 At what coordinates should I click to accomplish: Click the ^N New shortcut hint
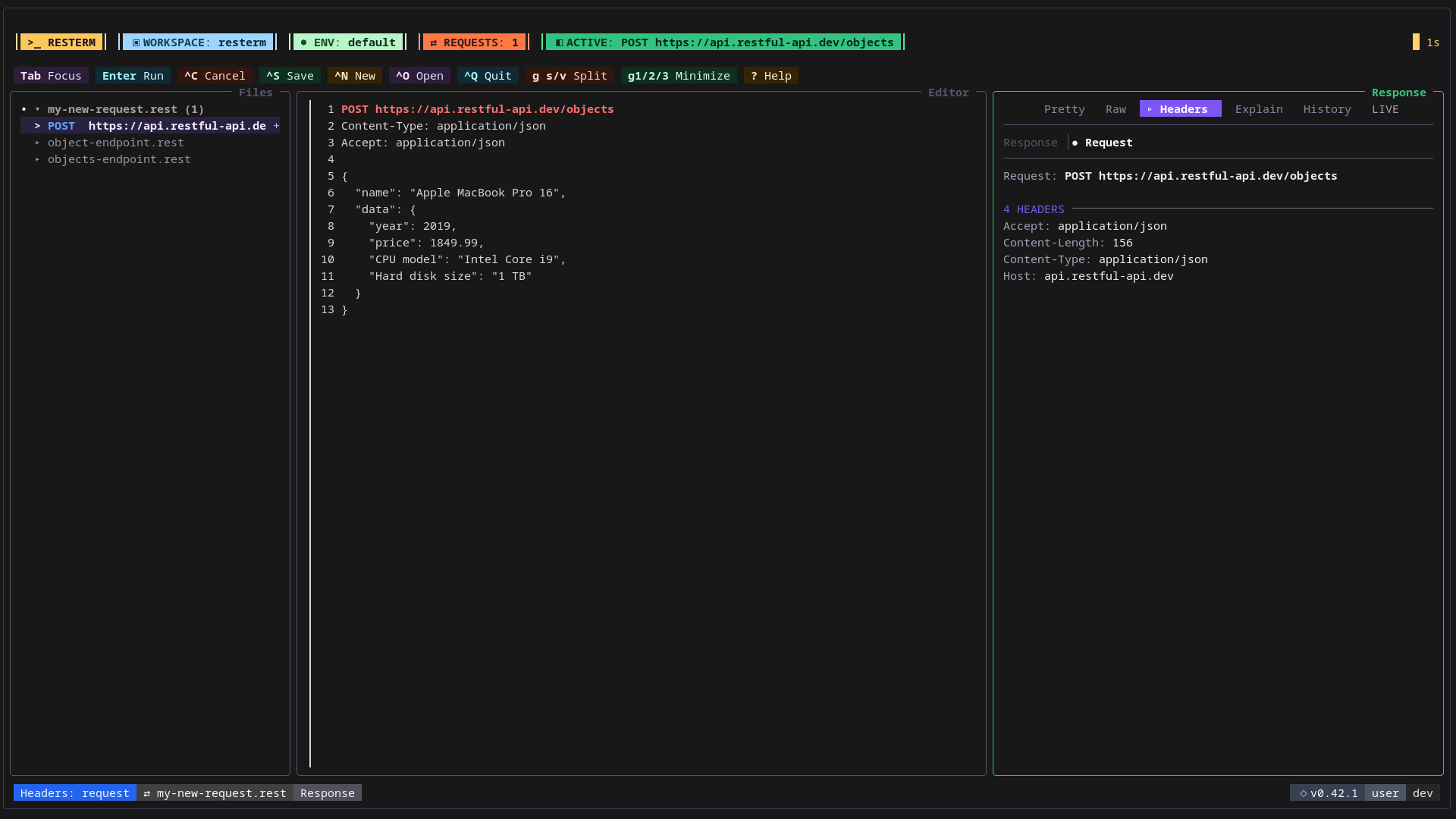[355, 76]
